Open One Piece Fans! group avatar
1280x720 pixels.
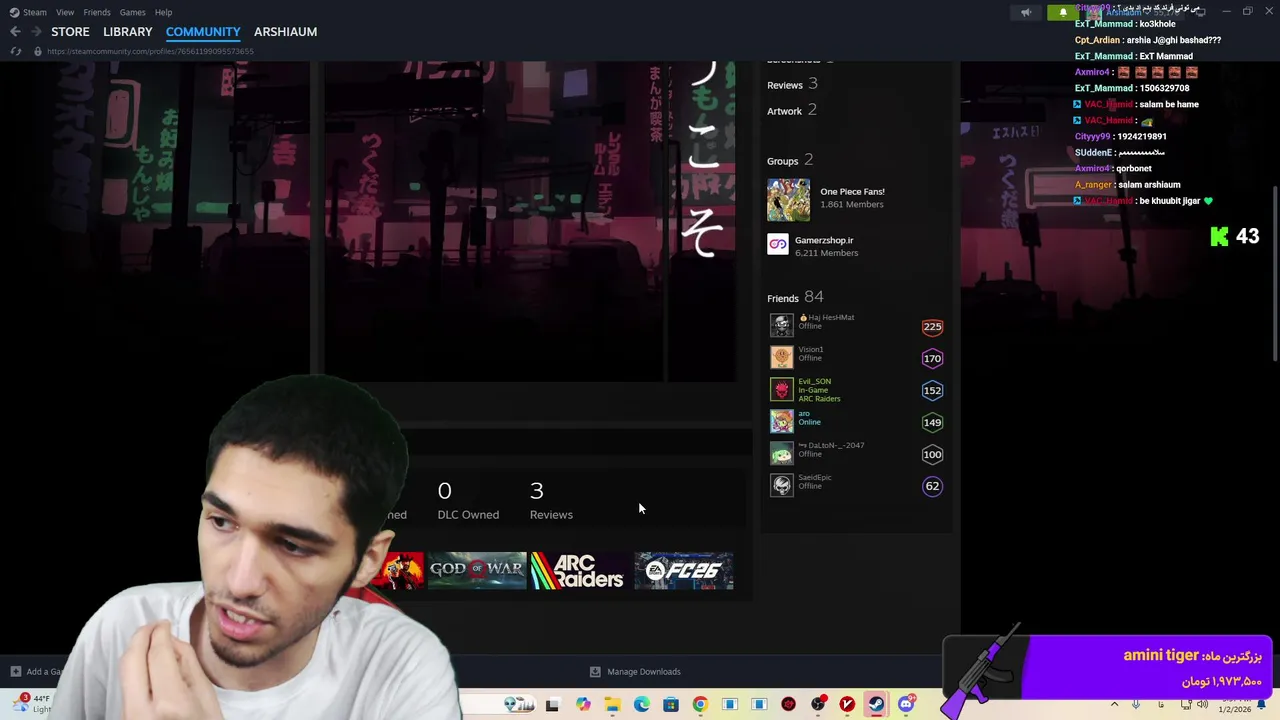[788, 199]
